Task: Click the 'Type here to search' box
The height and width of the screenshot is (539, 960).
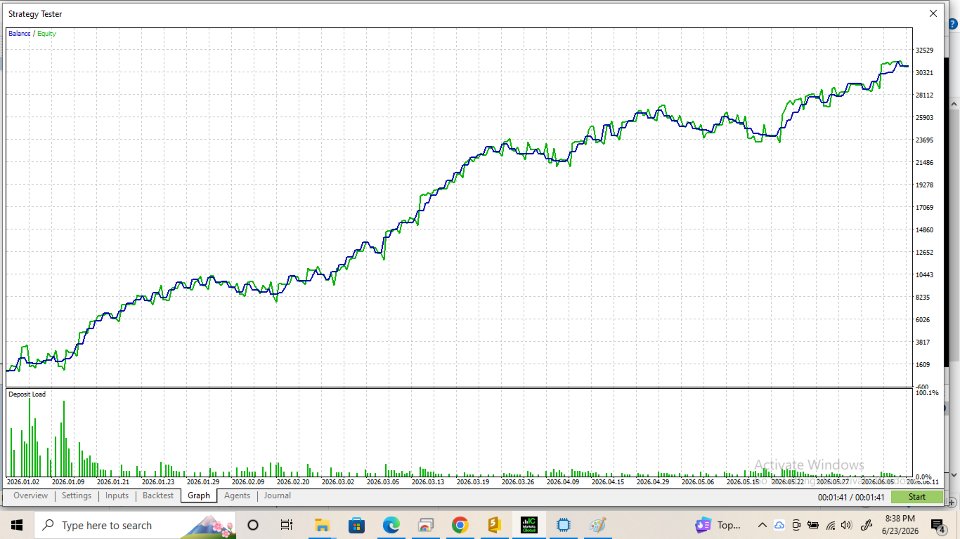Action: click(134, 525)
